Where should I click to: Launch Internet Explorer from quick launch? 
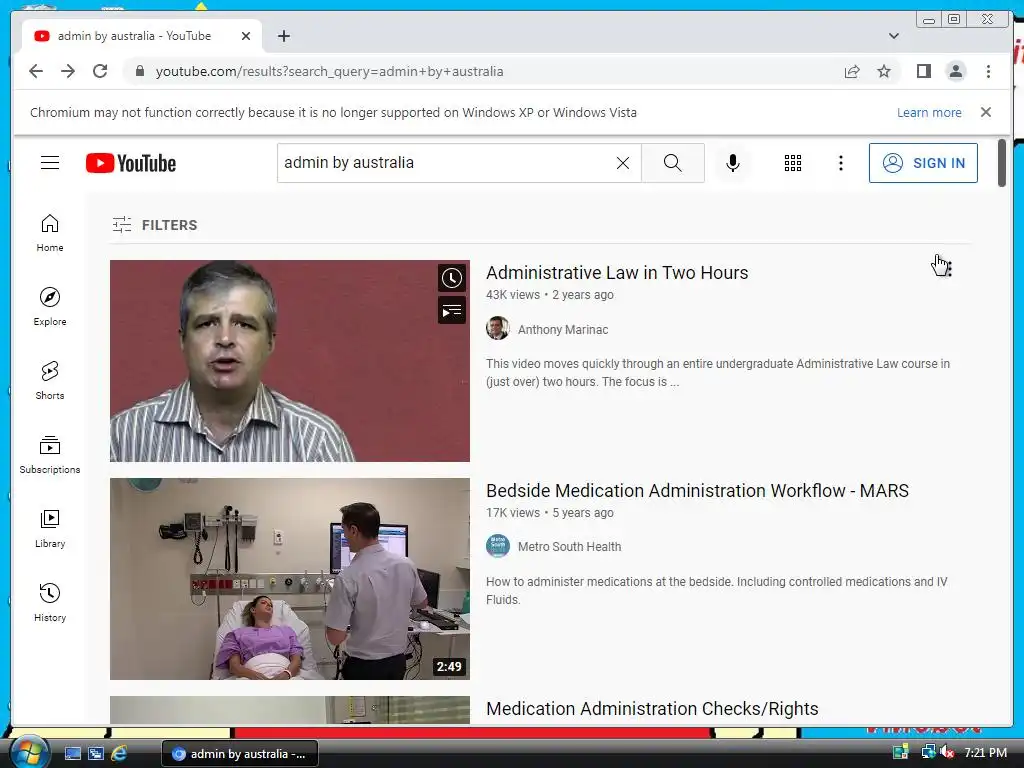pyautogui.click(x=119, y=754)
